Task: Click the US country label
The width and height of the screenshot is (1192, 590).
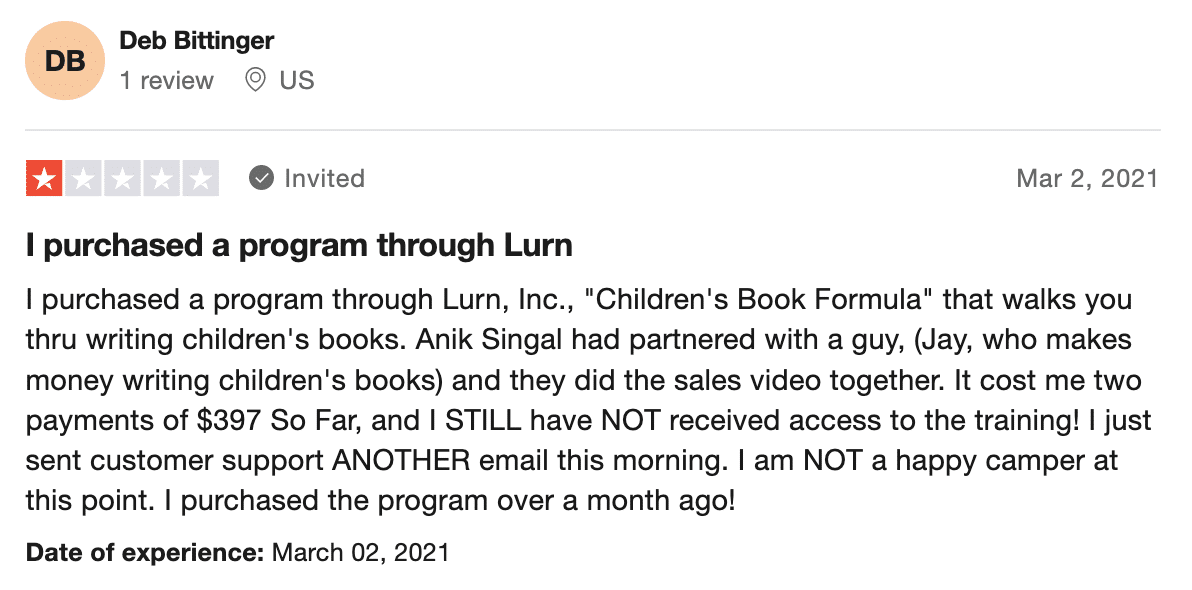Action: pyautogui.click(x=296, y=80)
